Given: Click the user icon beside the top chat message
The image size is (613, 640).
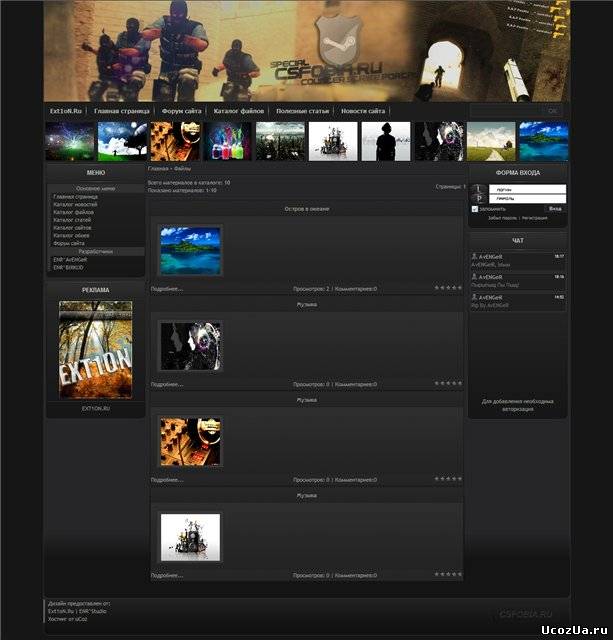Looking at the screenshot, I should click(x=474, y=257).
